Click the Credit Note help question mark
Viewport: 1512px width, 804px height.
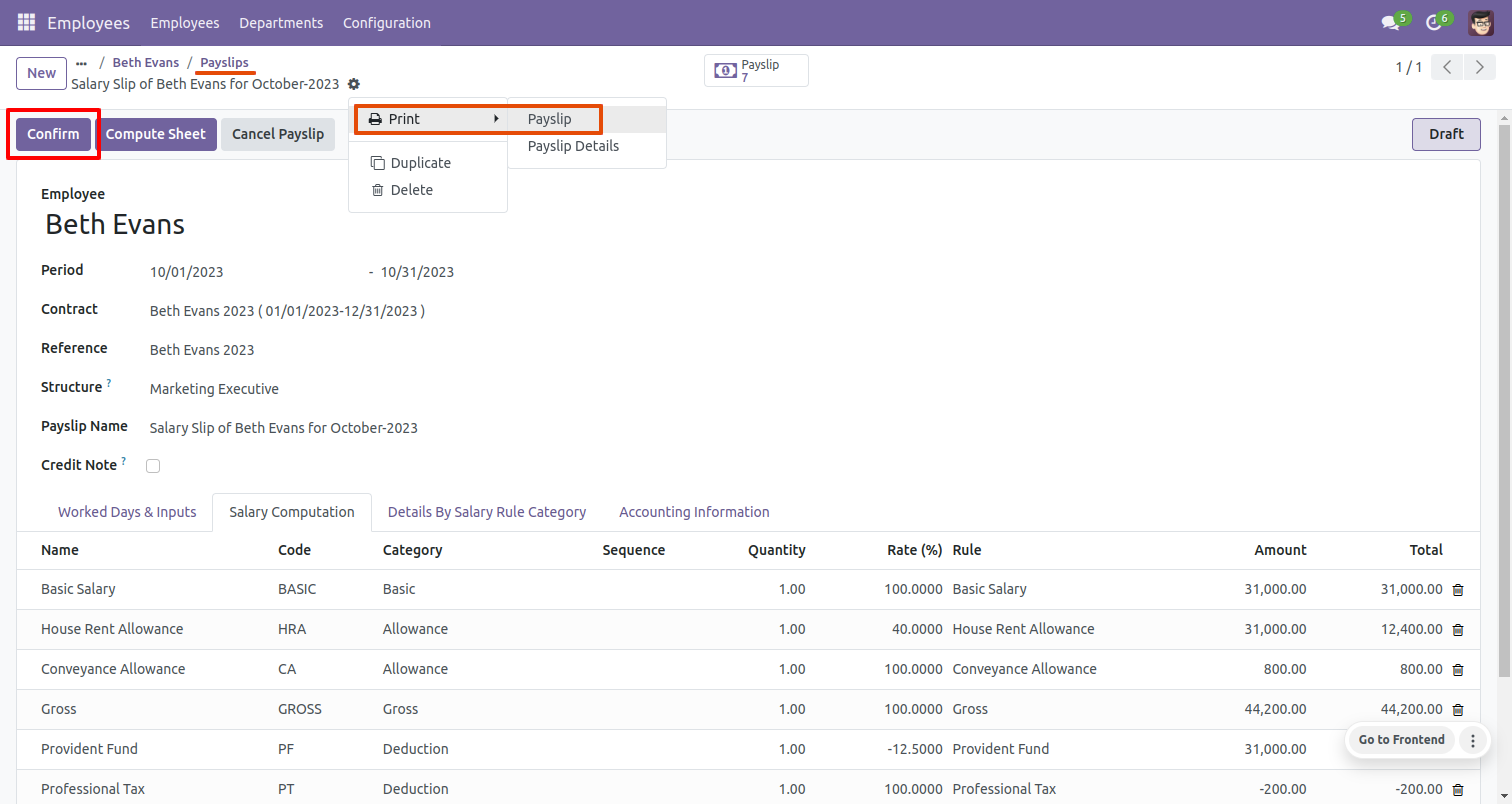[124, 461]
